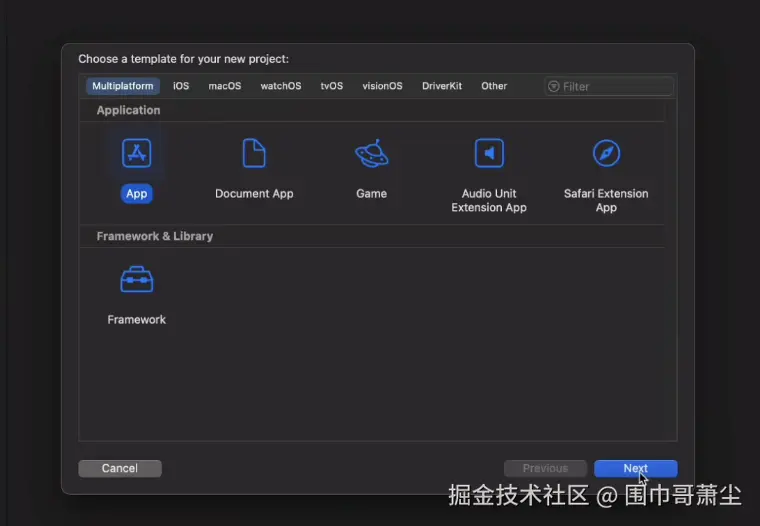Switch to the watchOS tab

pyautogui.click(x=281, y=86)
